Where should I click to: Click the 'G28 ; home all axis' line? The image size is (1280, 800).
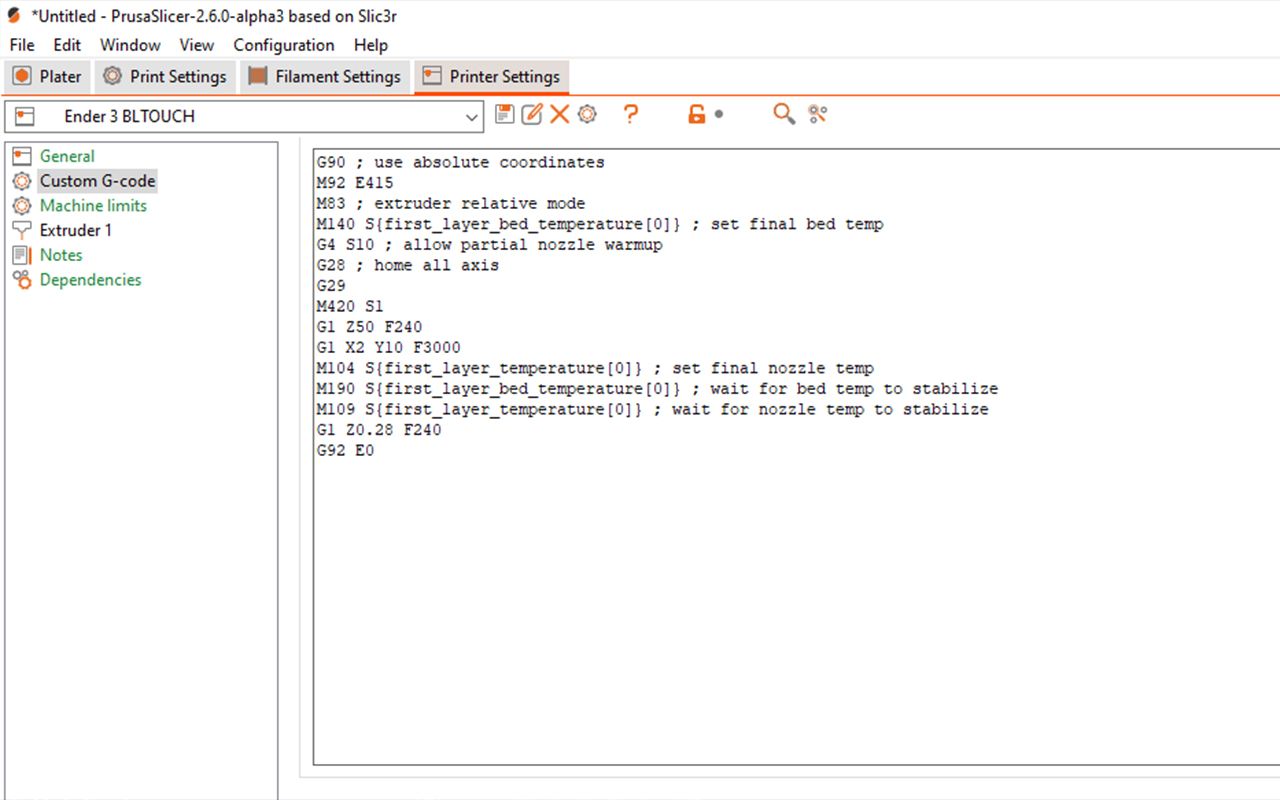click(x=407, y=265)
